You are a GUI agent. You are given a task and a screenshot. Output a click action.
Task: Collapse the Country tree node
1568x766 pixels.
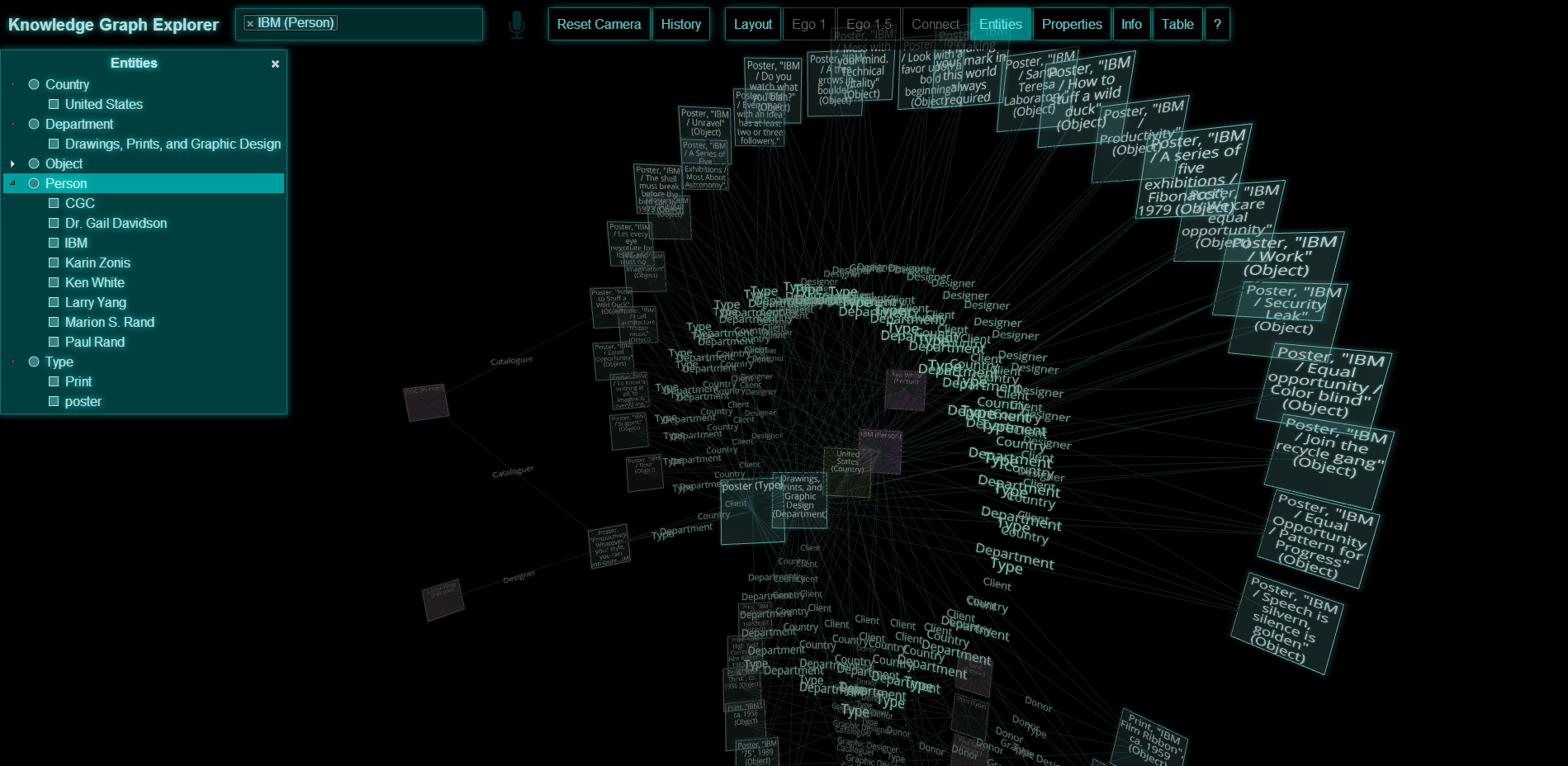tap(12, 84)
